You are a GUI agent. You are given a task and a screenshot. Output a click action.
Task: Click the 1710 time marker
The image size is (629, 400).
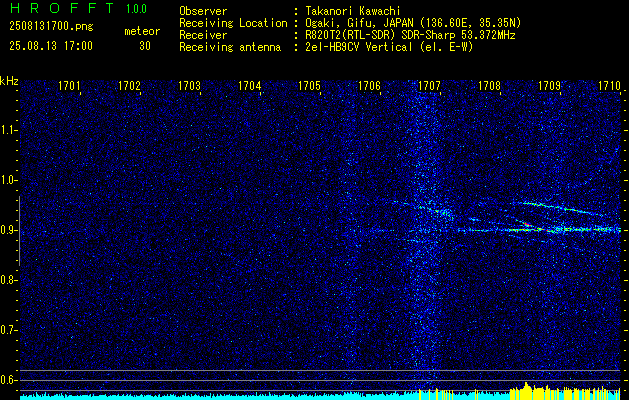tap(609, 85)
